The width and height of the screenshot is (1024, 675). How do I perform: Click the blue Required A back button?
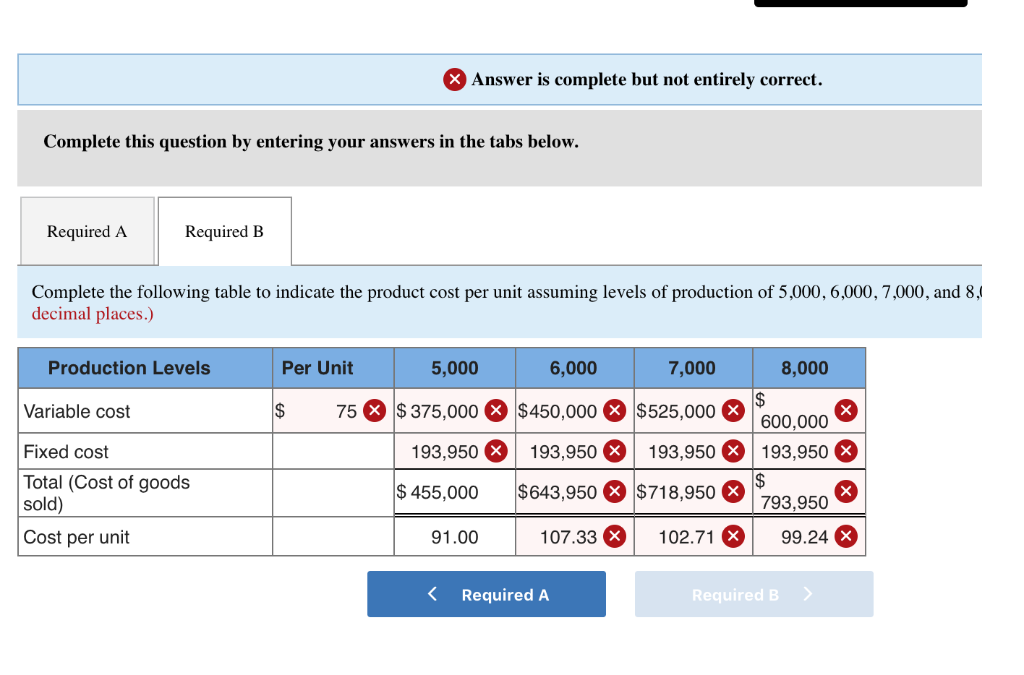486,594
